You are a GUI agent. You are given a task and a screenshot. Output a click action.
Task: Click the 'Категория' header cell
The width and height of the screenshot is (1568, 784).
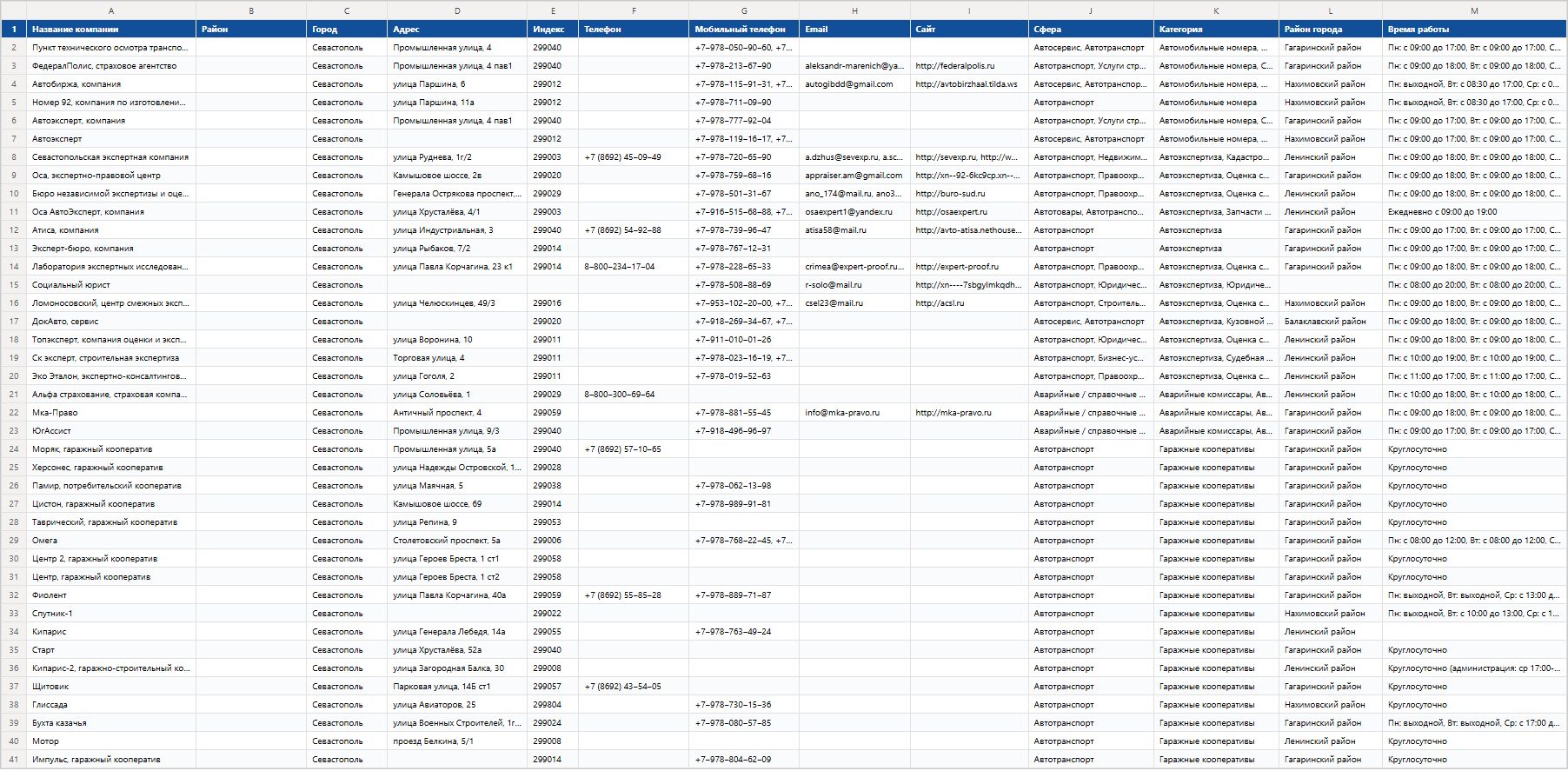[1216, 30]
